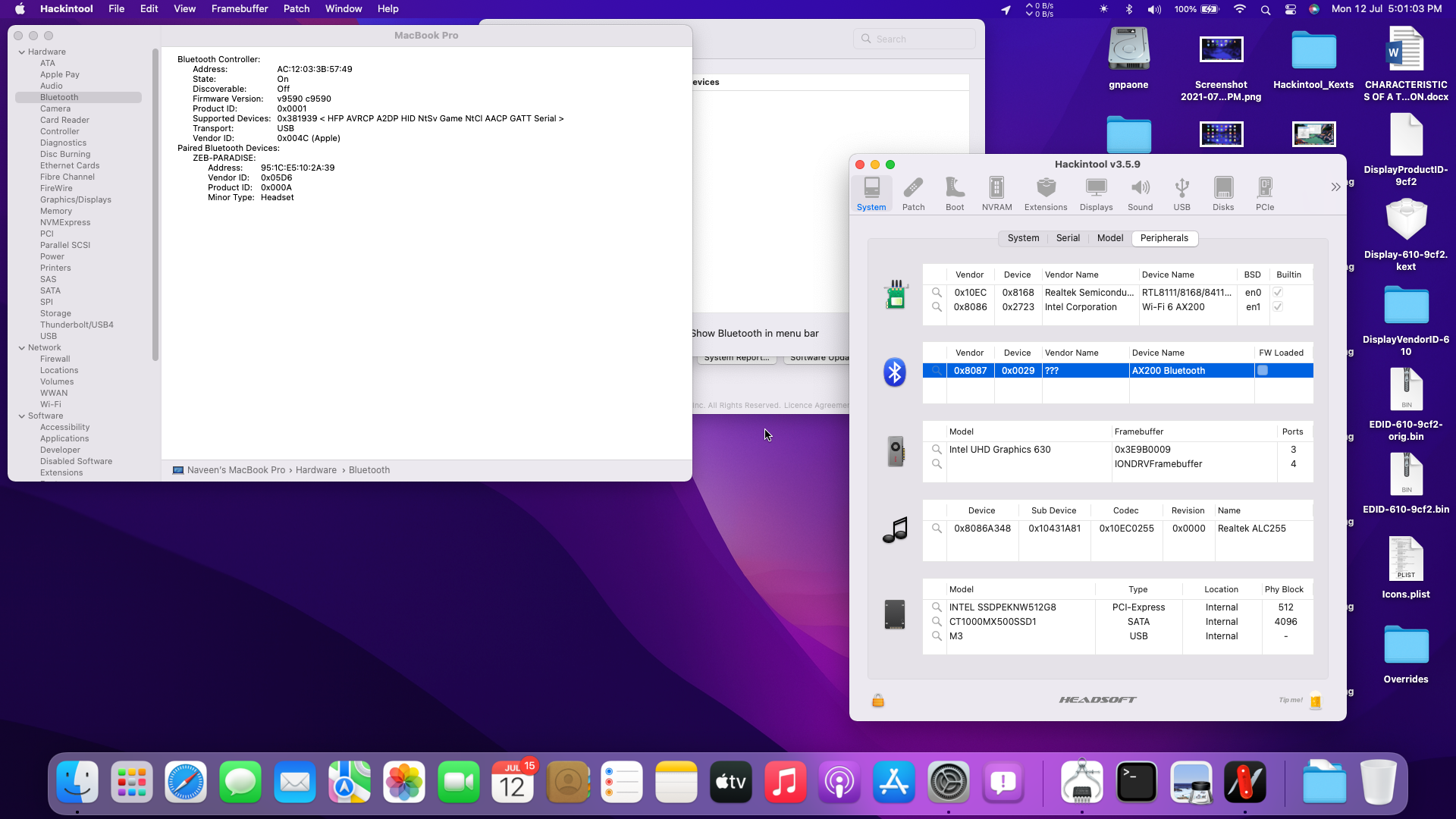Open the Framebuffer menu
1456x819 pixels.
click(x=239, y=8)
